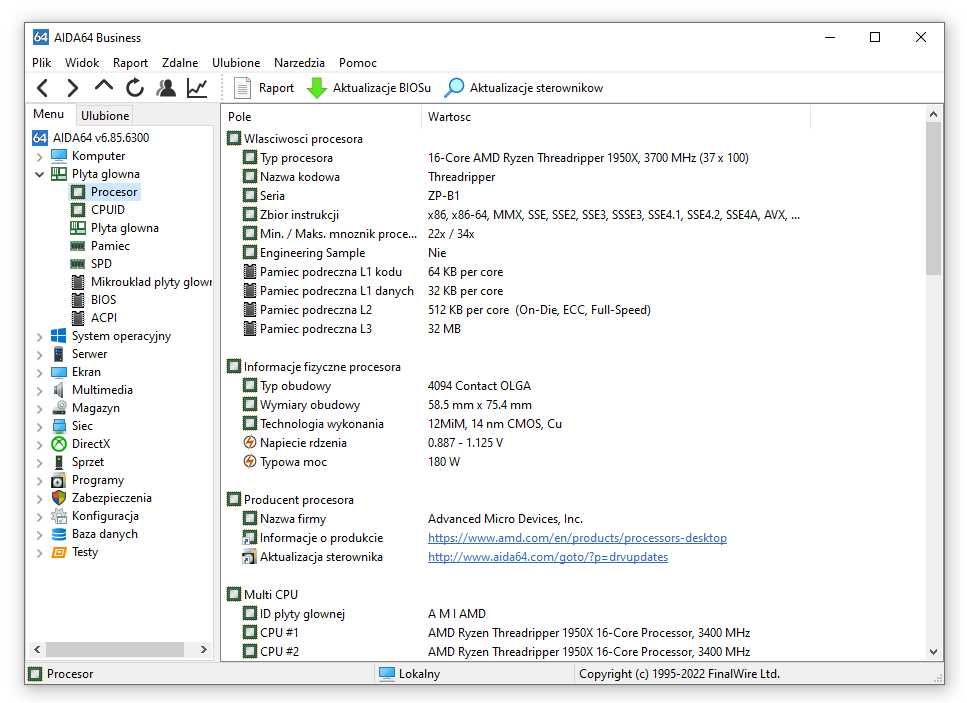
Task: Click the BIOS chip icon in tree
Action: pyautogui.click(x=78, y=300)
